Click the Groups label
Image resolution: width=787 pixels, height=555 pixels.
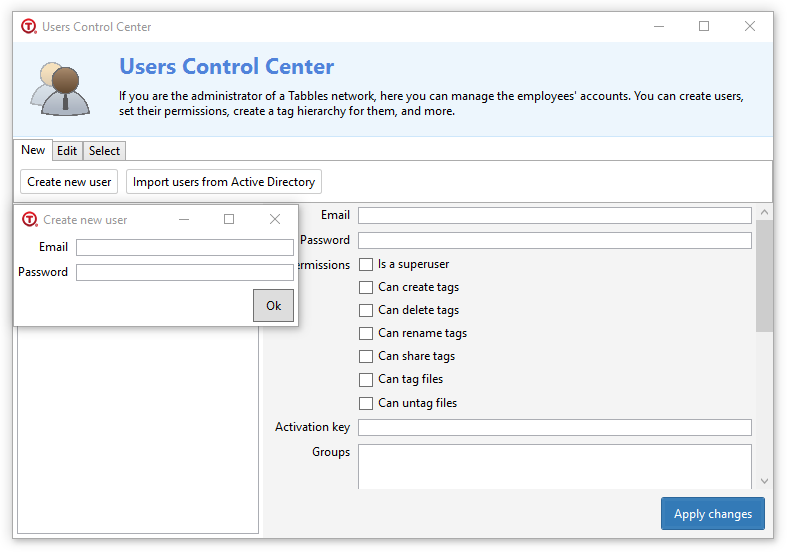pos(331,452)
